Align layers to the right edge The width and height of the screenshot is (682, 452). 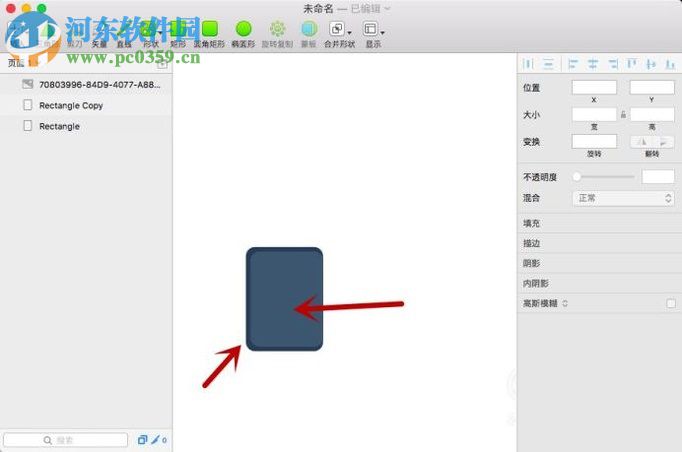click(613, 64)
